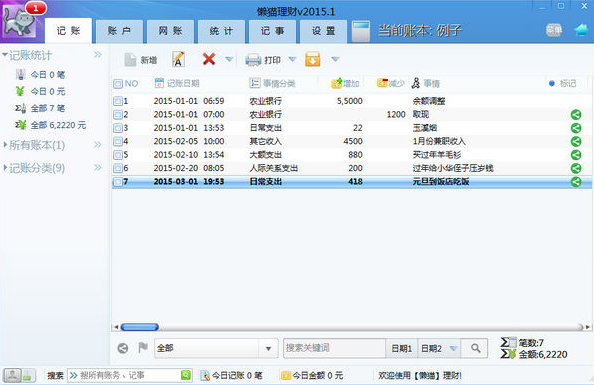Click share icon on 过年给小华侄子压岁钱 row
Screen dimensions: 594x385
576,168
